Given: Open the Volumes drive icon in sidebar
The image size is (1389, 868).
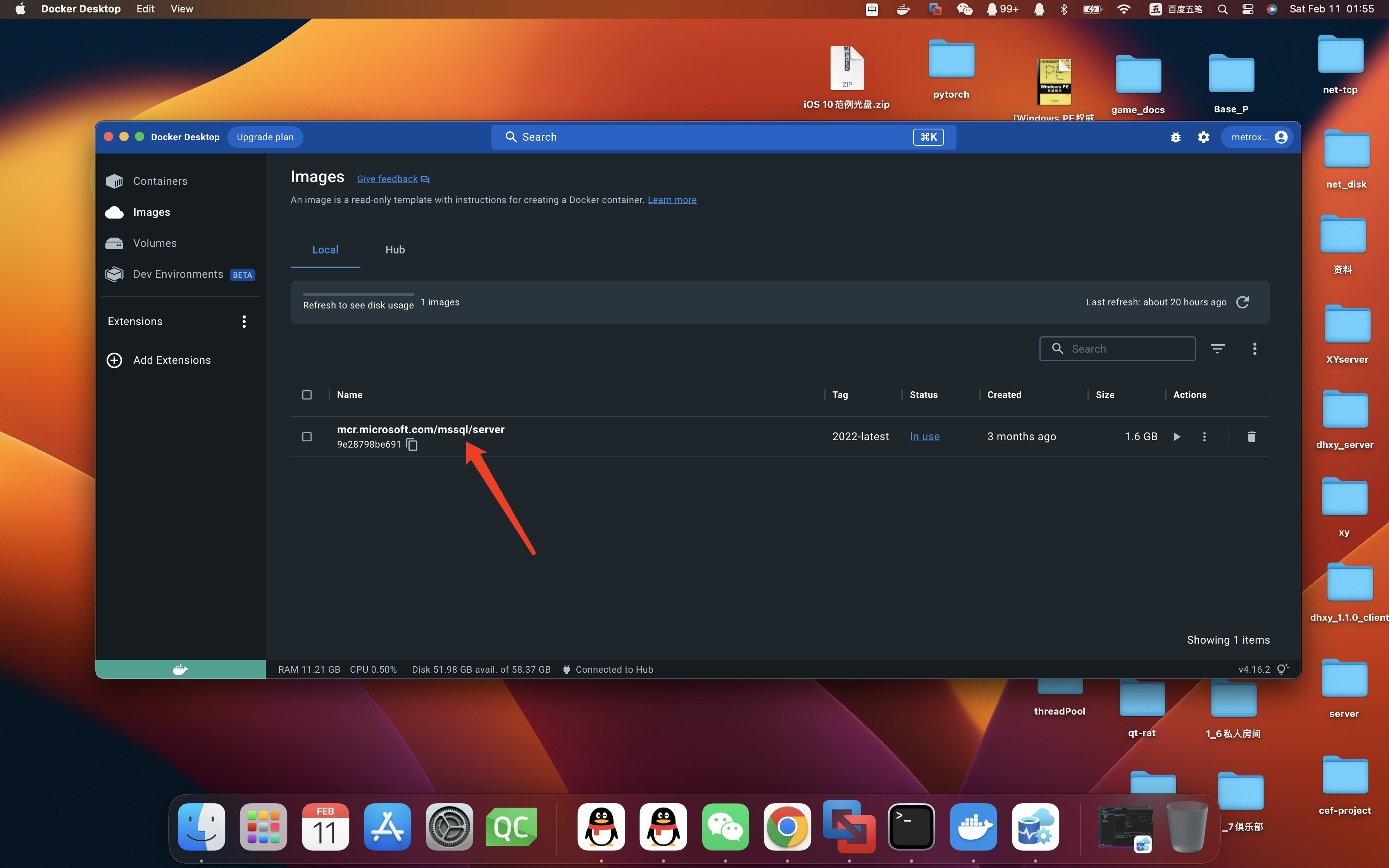Looking at the screenshot, I should [x=114, y=243].
